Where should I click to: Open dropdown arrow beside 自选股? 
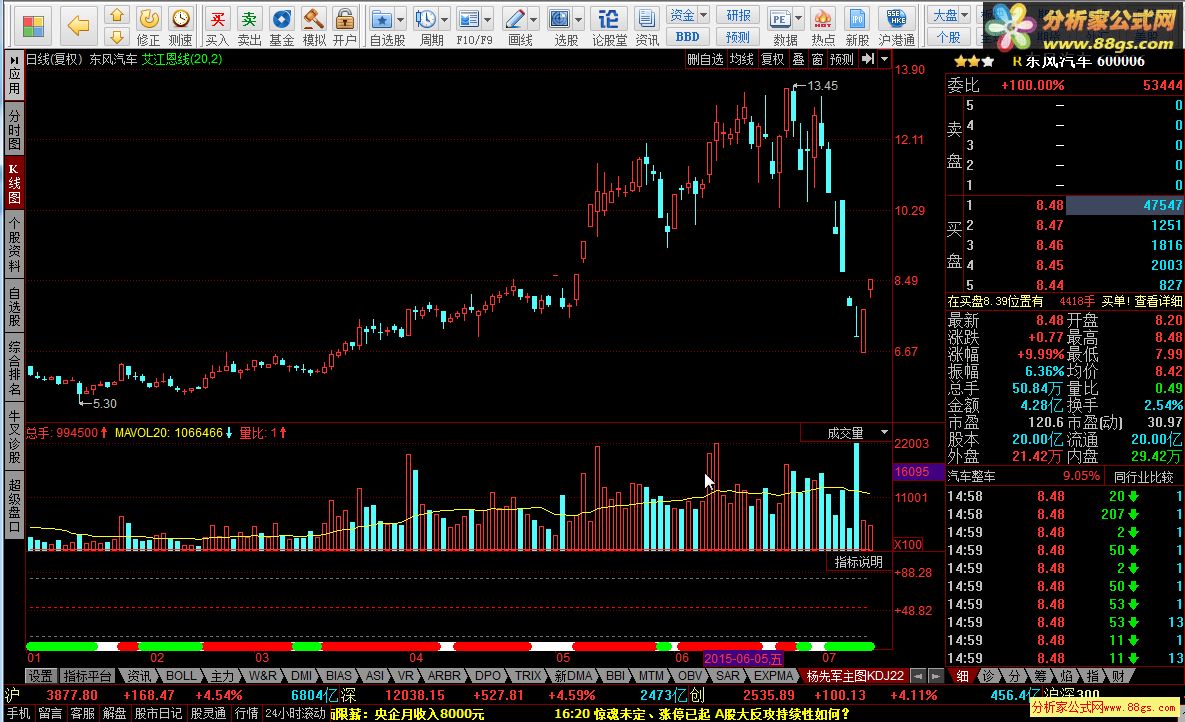click(x=401, y=18)
